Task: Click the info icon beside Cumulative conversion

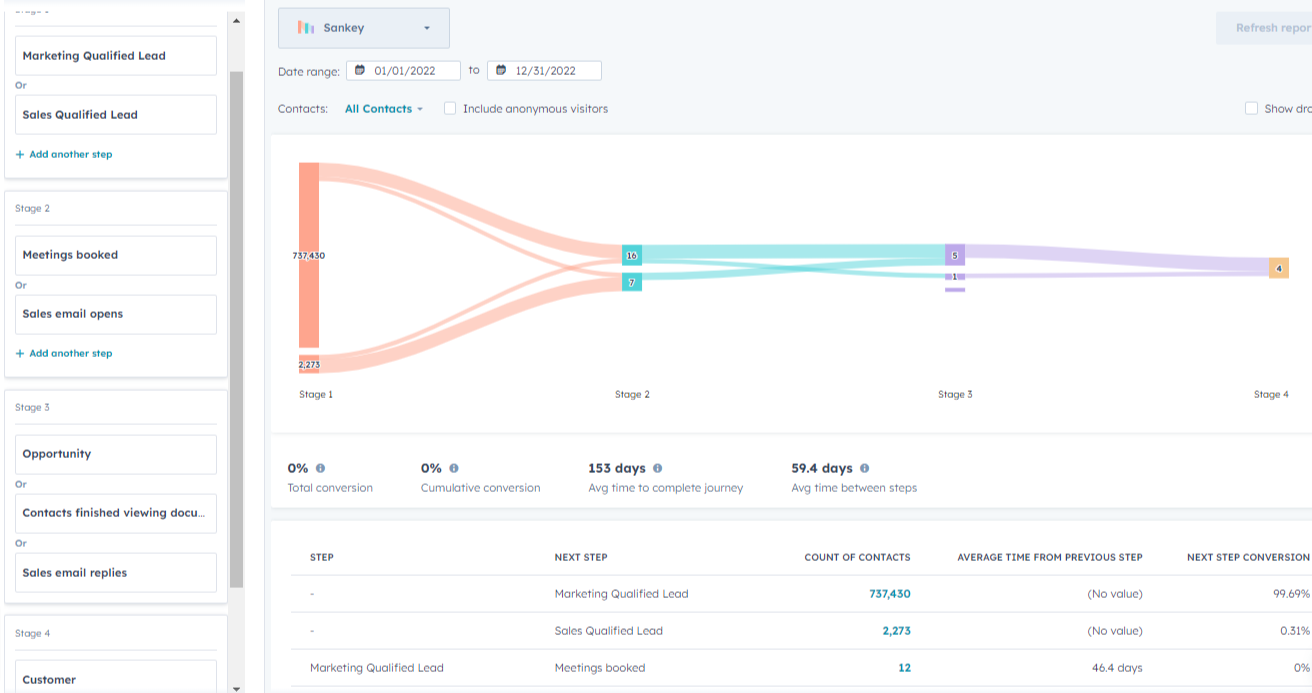Action: pos(456,467)
